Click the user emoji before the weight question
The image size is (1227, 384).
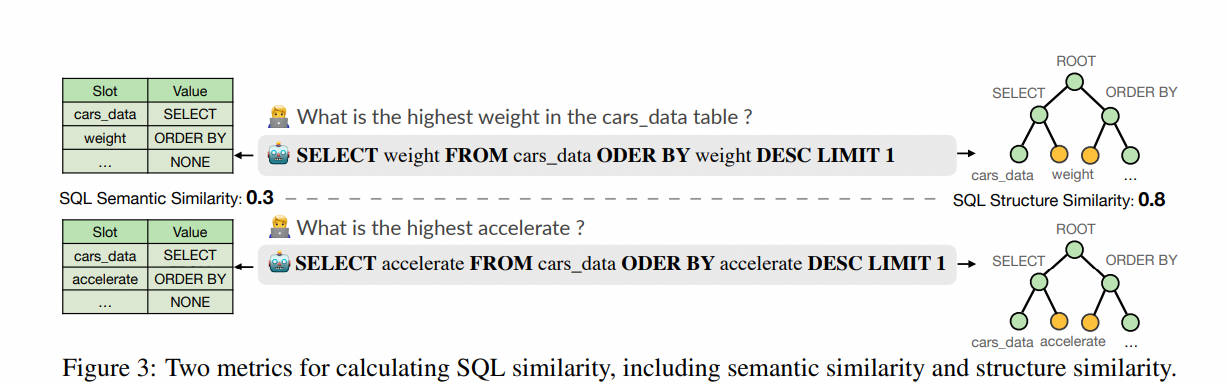tap(279, 117)
